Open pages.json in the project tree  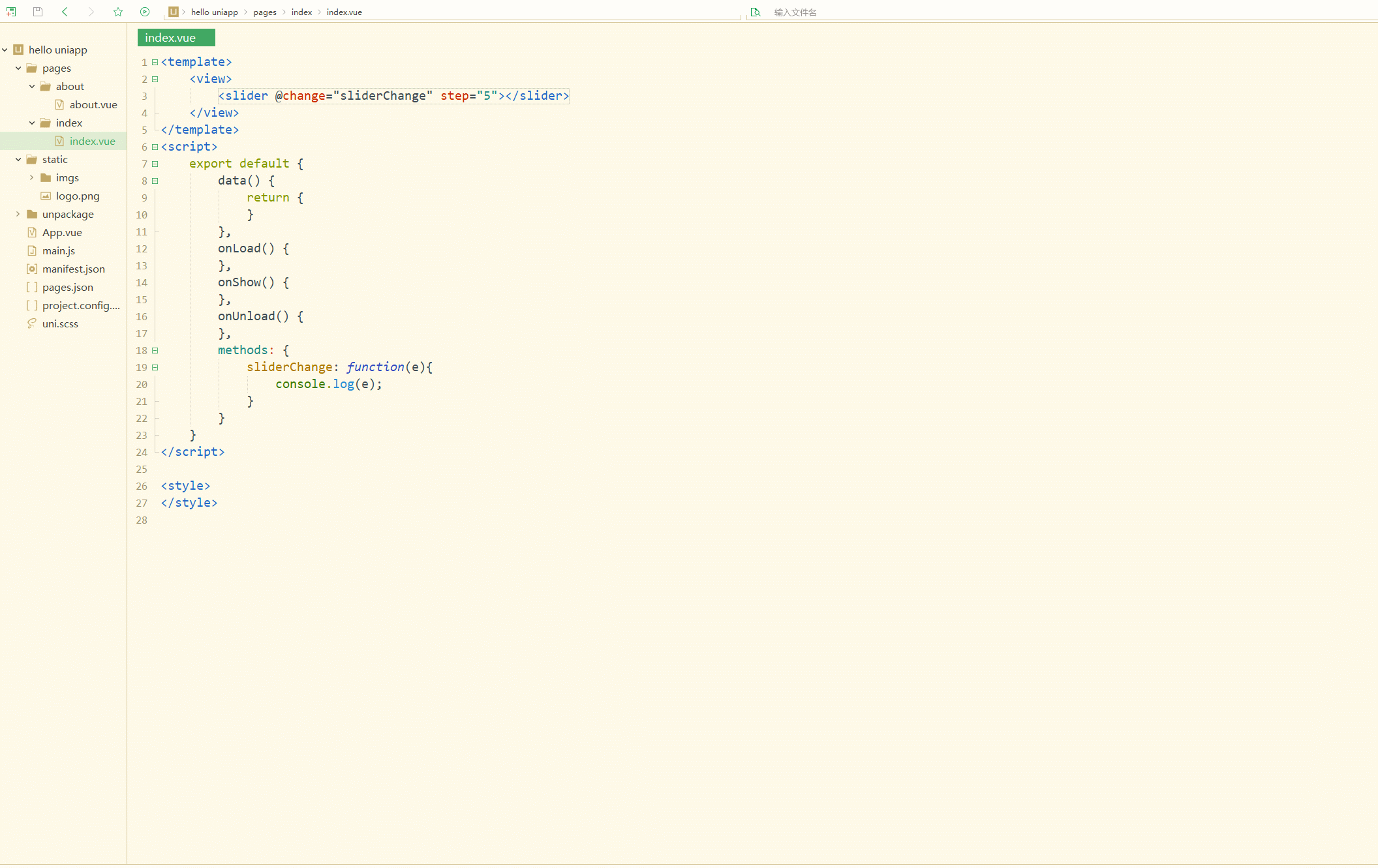tap(68, 287)
